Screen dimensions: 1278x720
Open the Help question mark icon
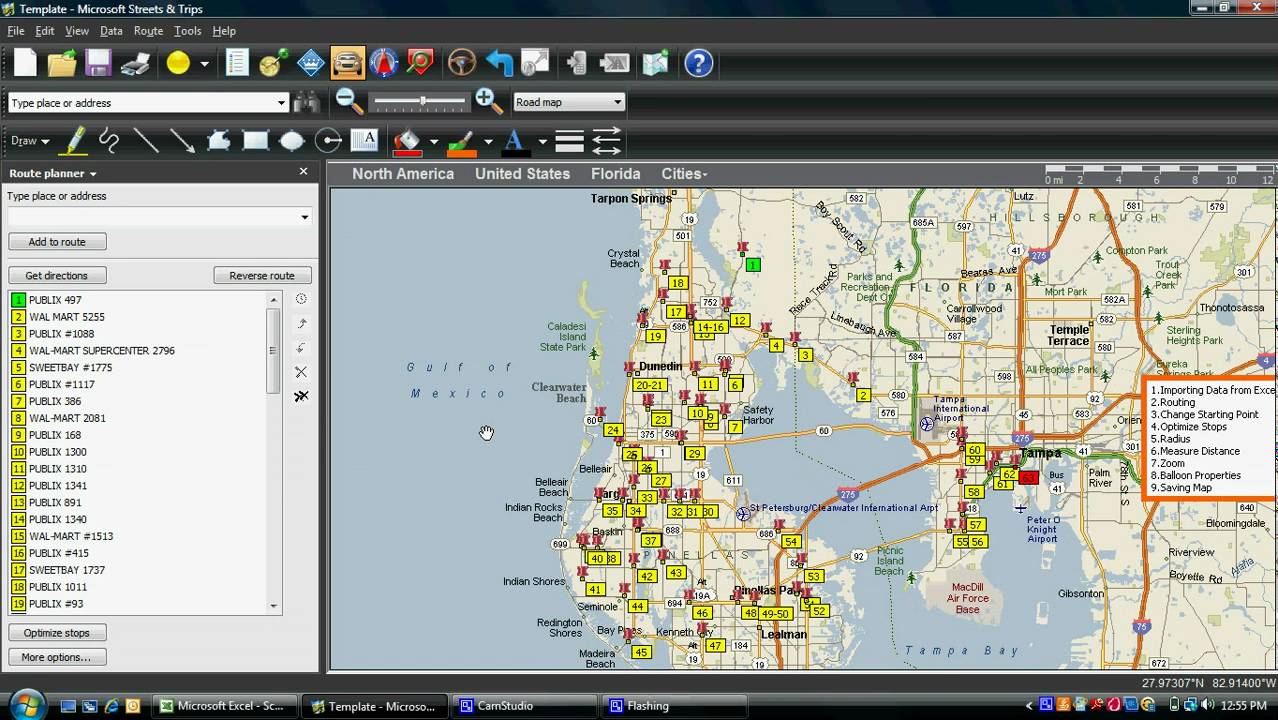tap(698, 63)
